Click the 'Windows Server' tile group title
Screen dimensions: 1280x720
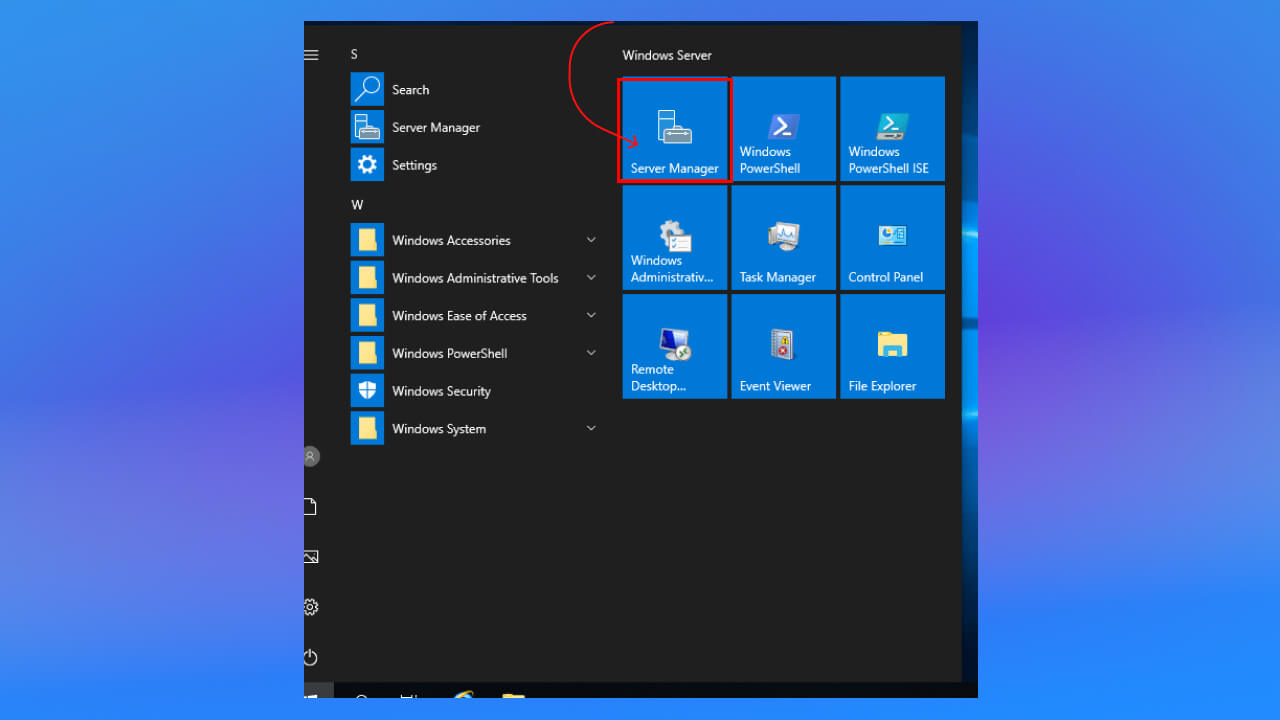pyautogui.click(x=667, y=55)
